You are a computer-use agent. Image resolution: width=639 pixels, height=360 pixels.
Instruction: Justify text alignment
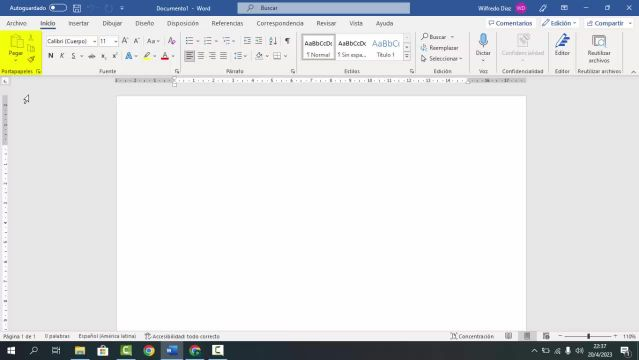click(223, 55)
